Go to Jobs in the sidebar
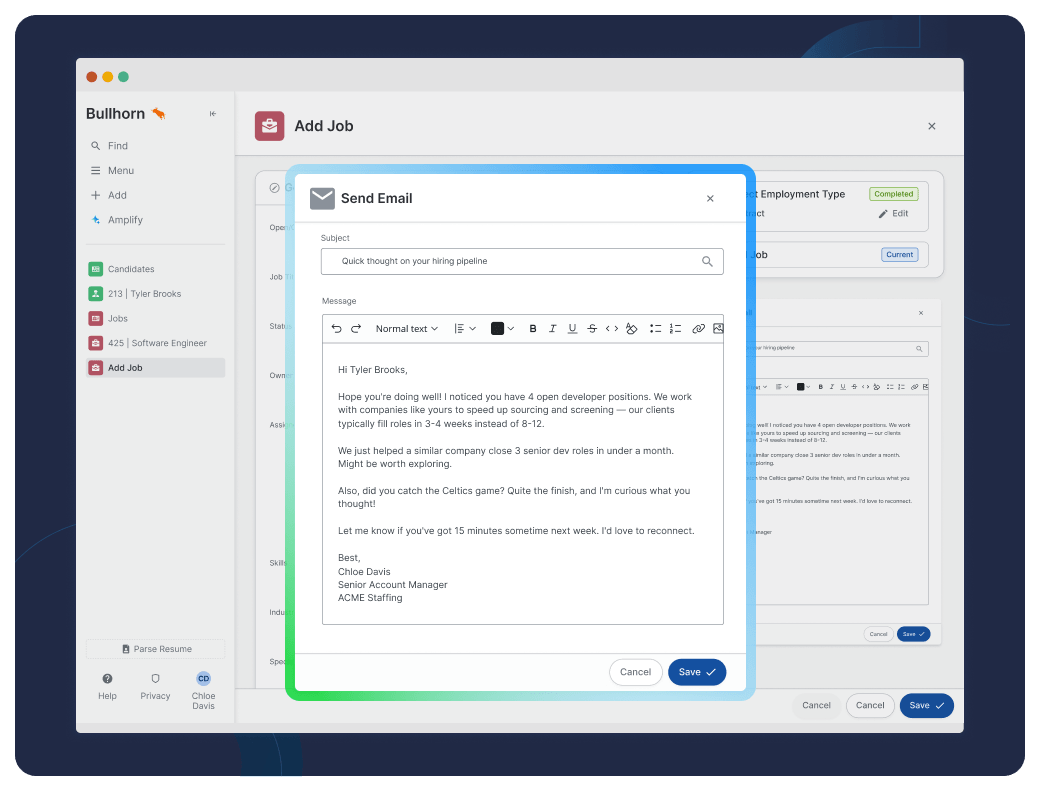Viewport: 1040px width, 790px height. pyautogui.click(x=155, y=318)
